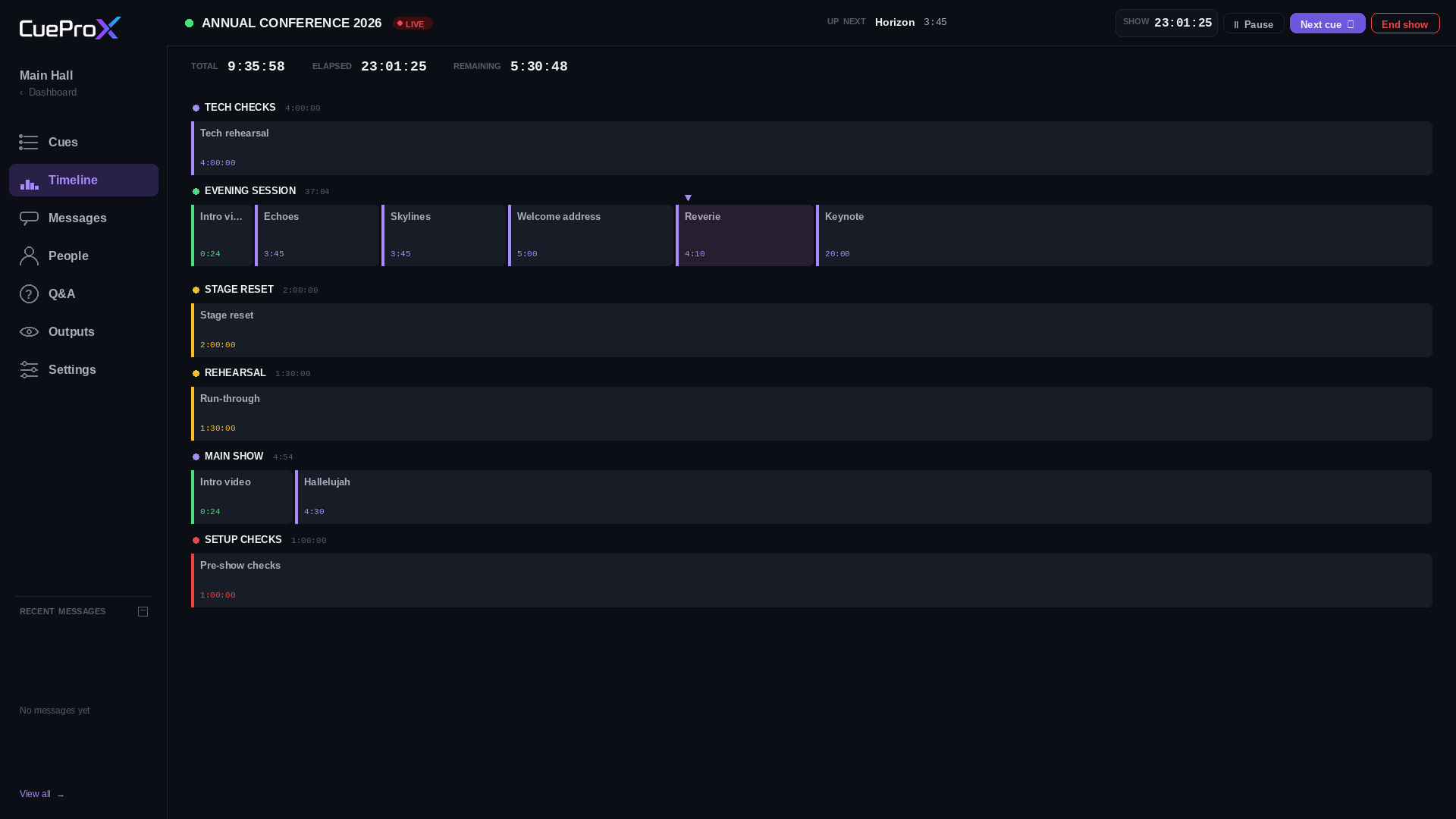
Task: Open the Outputs section label
Action: (x=71, y=332)
